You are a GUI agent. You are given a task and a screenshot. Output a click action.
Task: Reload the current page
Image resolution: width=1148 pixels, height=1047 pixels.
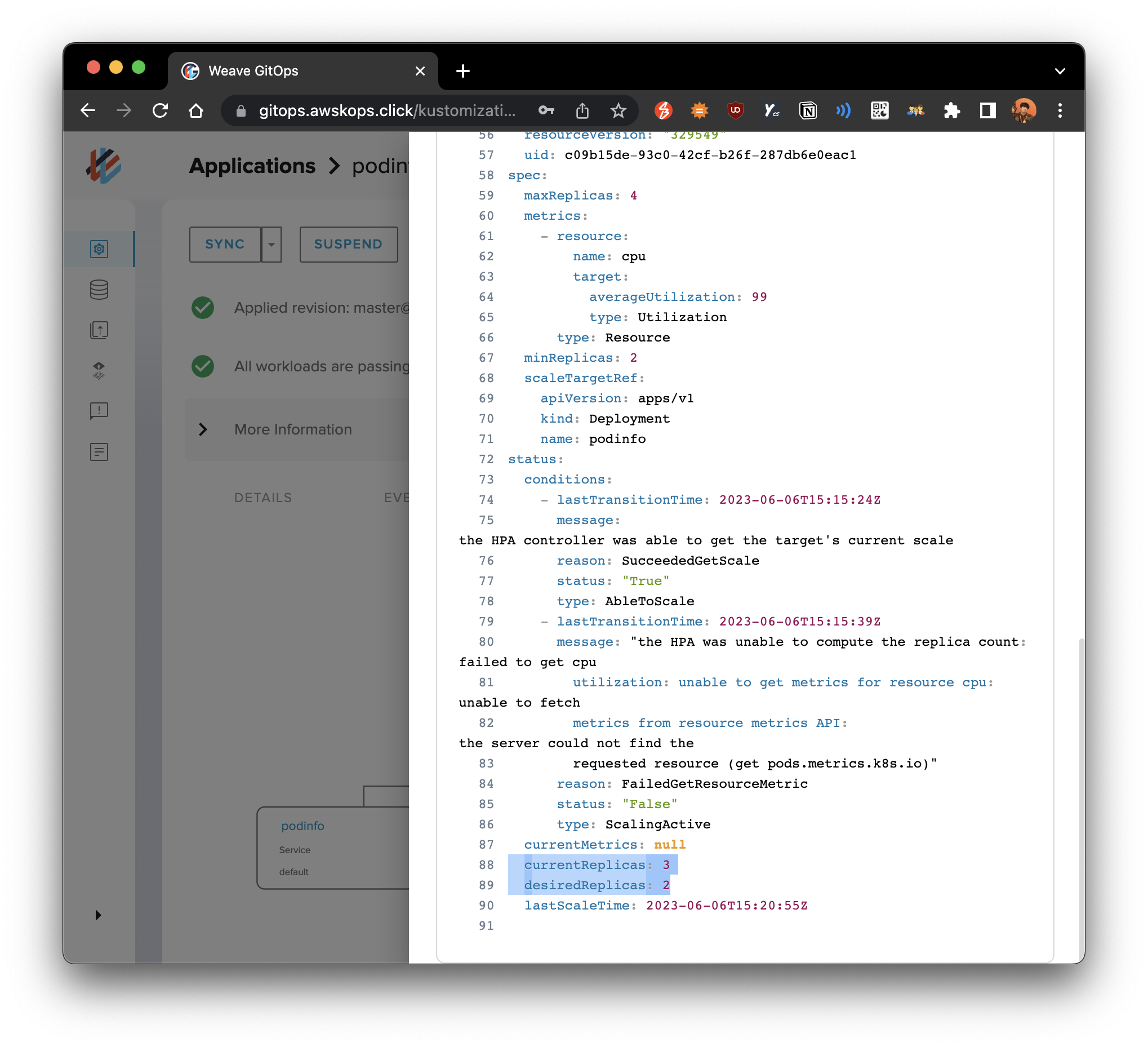(160, 110)
